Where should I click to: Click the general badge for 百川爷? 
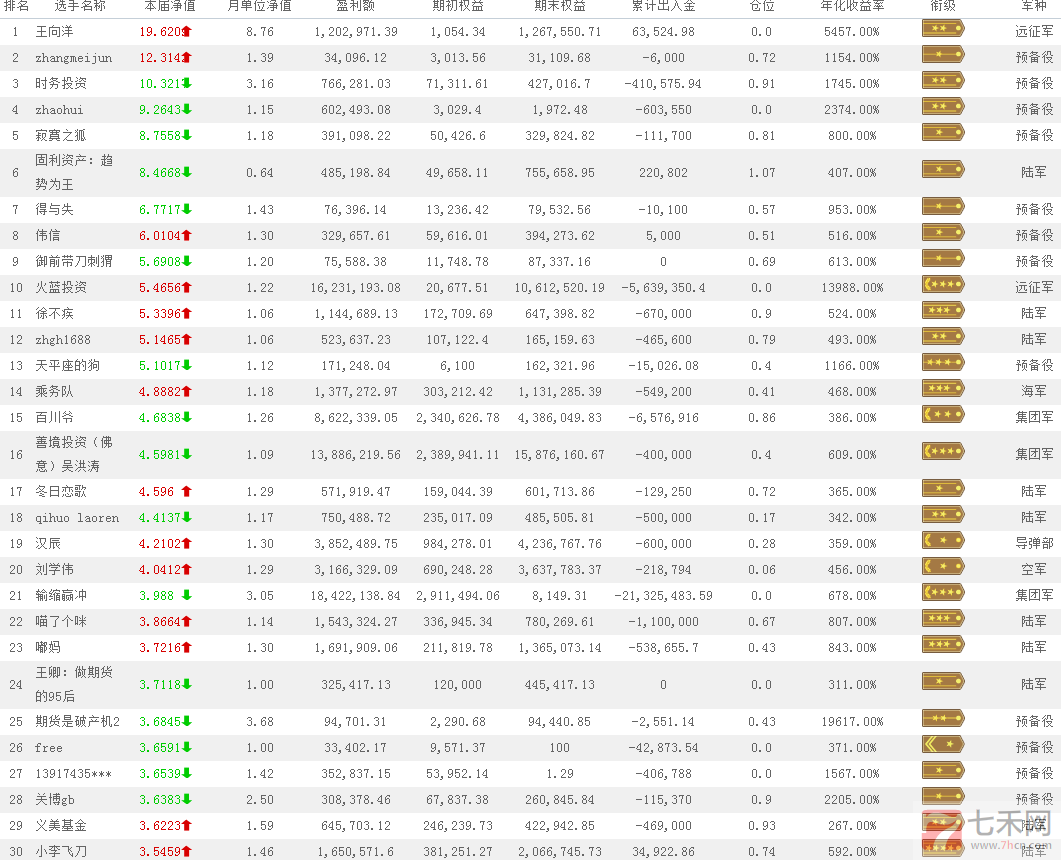click(x=943, y=414)
